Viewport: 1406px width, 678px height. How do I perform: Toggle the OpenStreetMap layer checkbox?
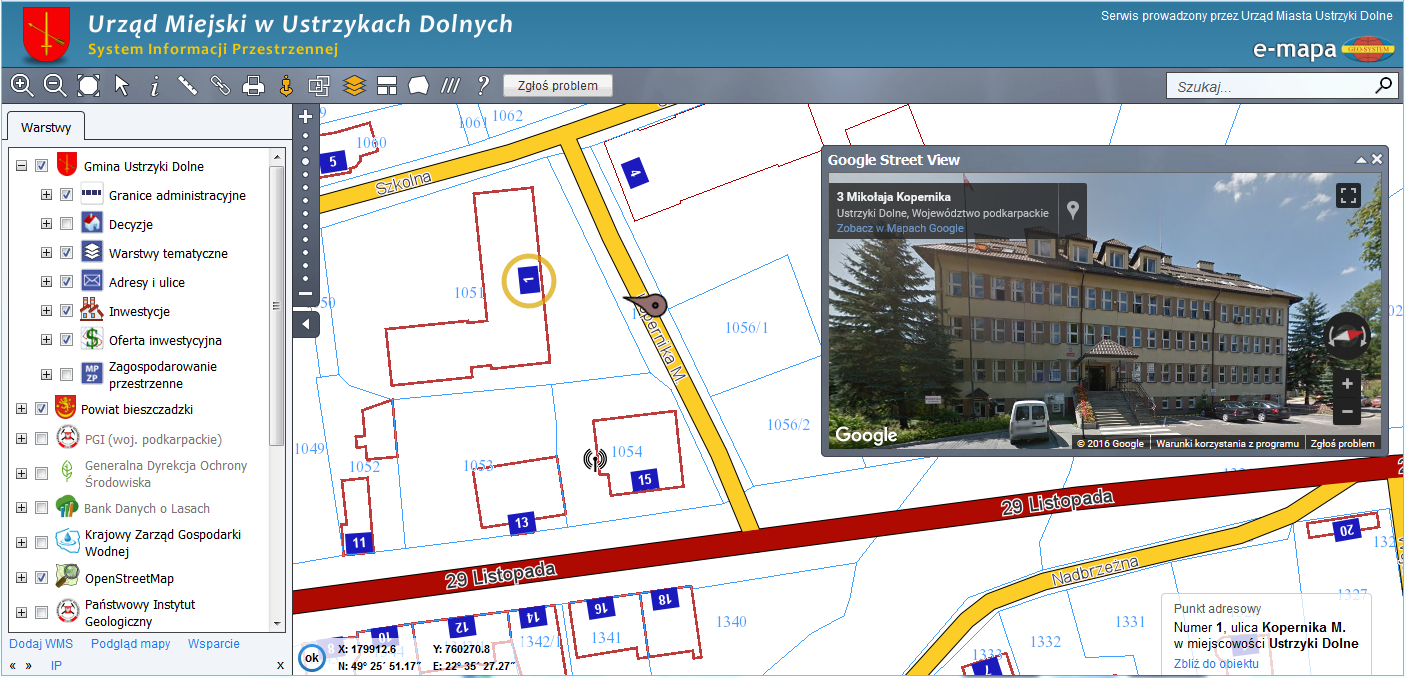[x=41, y=578]
